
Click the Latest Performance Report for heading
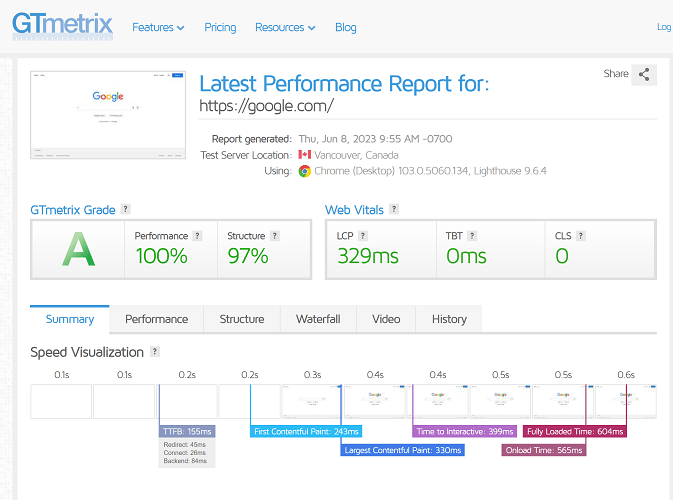[x=344, y=84]
